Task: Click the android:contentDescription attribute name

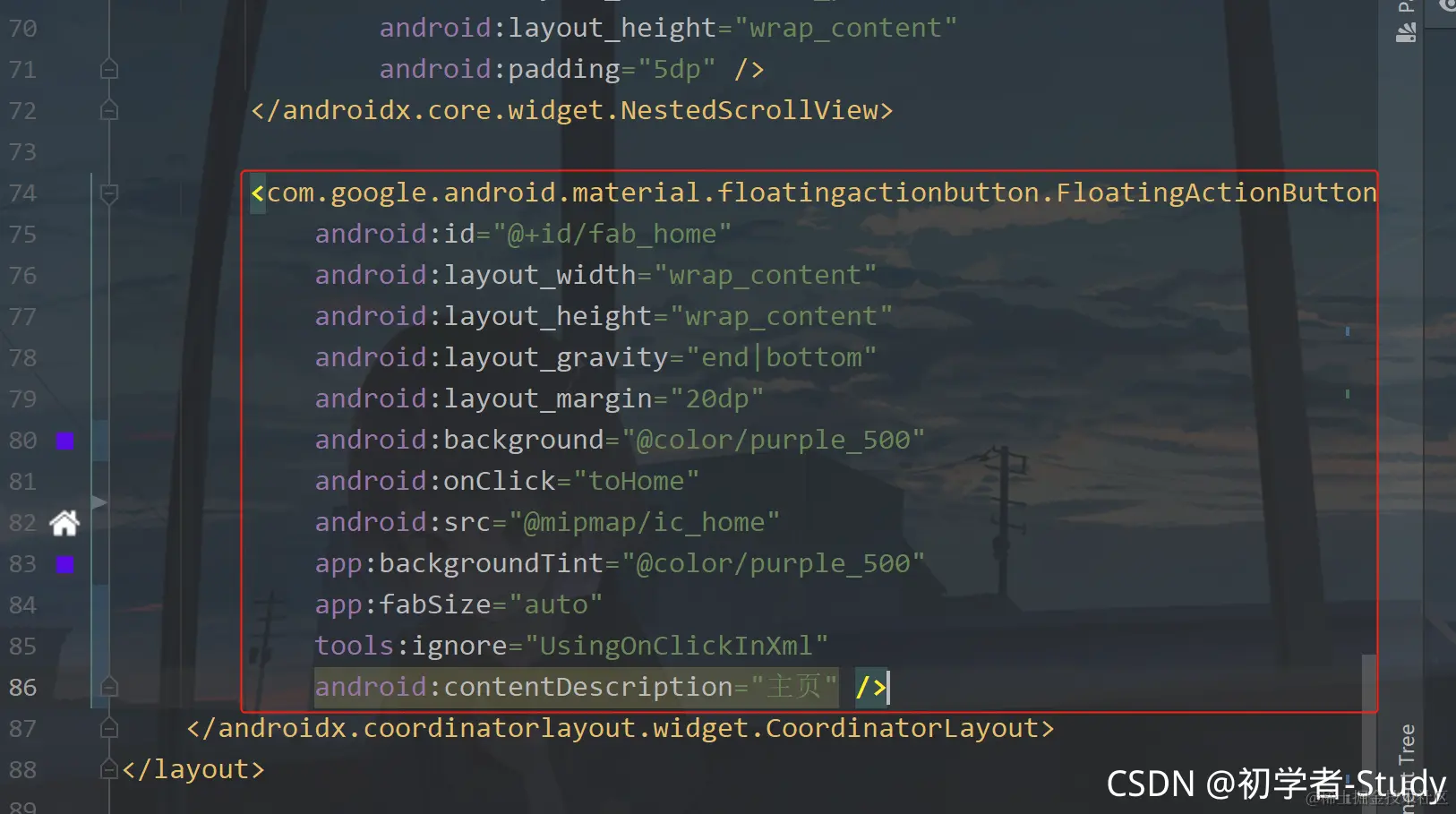Action: point(524,688)
